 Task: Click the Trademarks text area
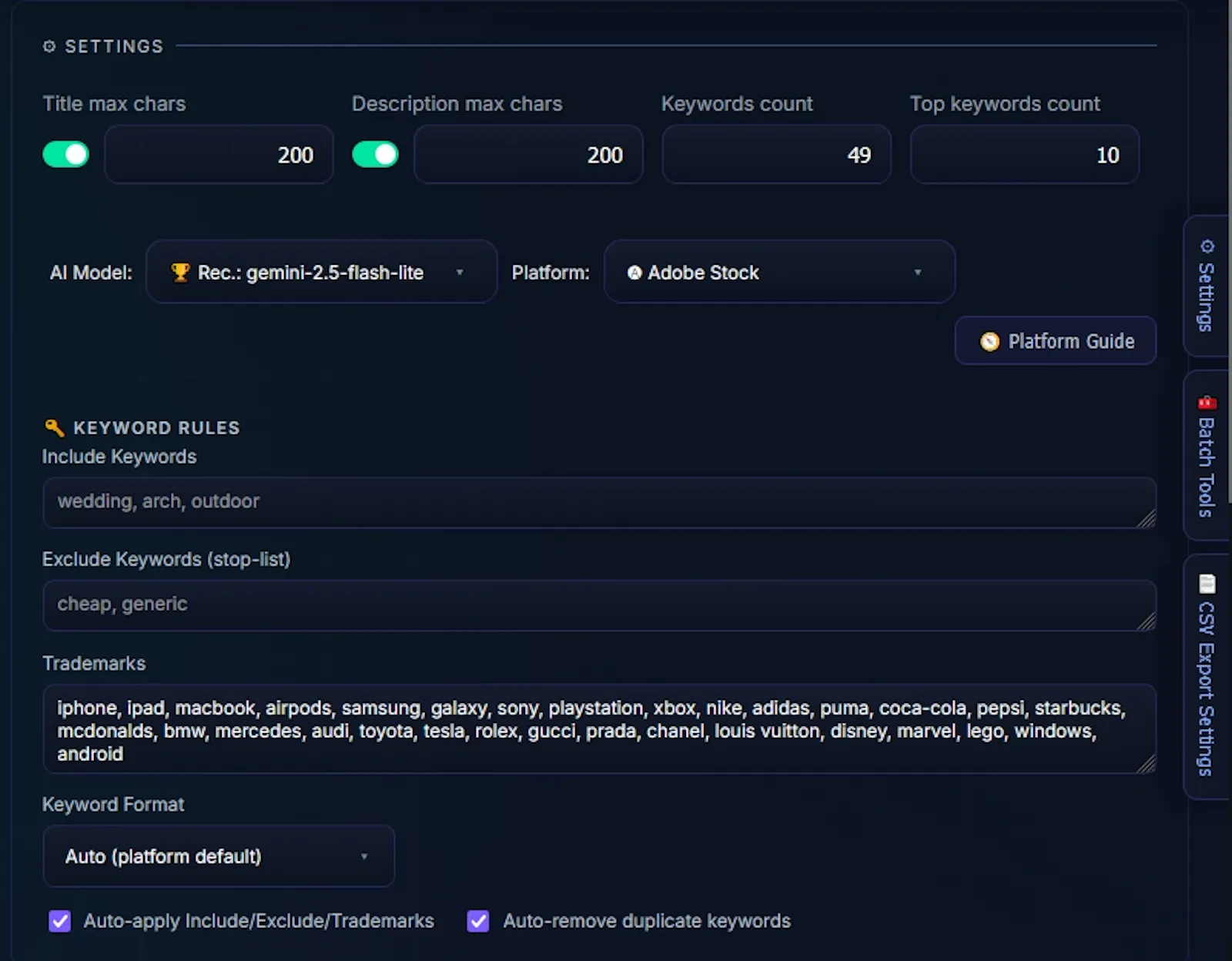click(x=599, y=728)
